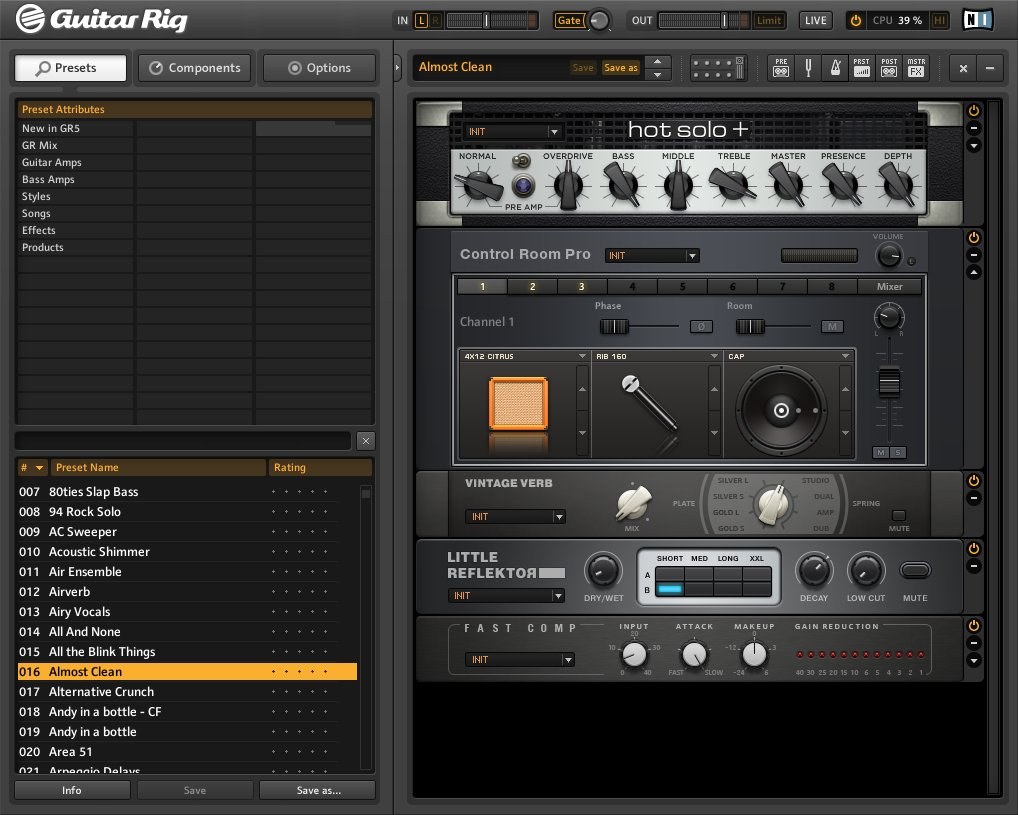Toggle right input channel R
Image resolution: width=1018 pixels, height=815 pixels.
tap(436, 21)
